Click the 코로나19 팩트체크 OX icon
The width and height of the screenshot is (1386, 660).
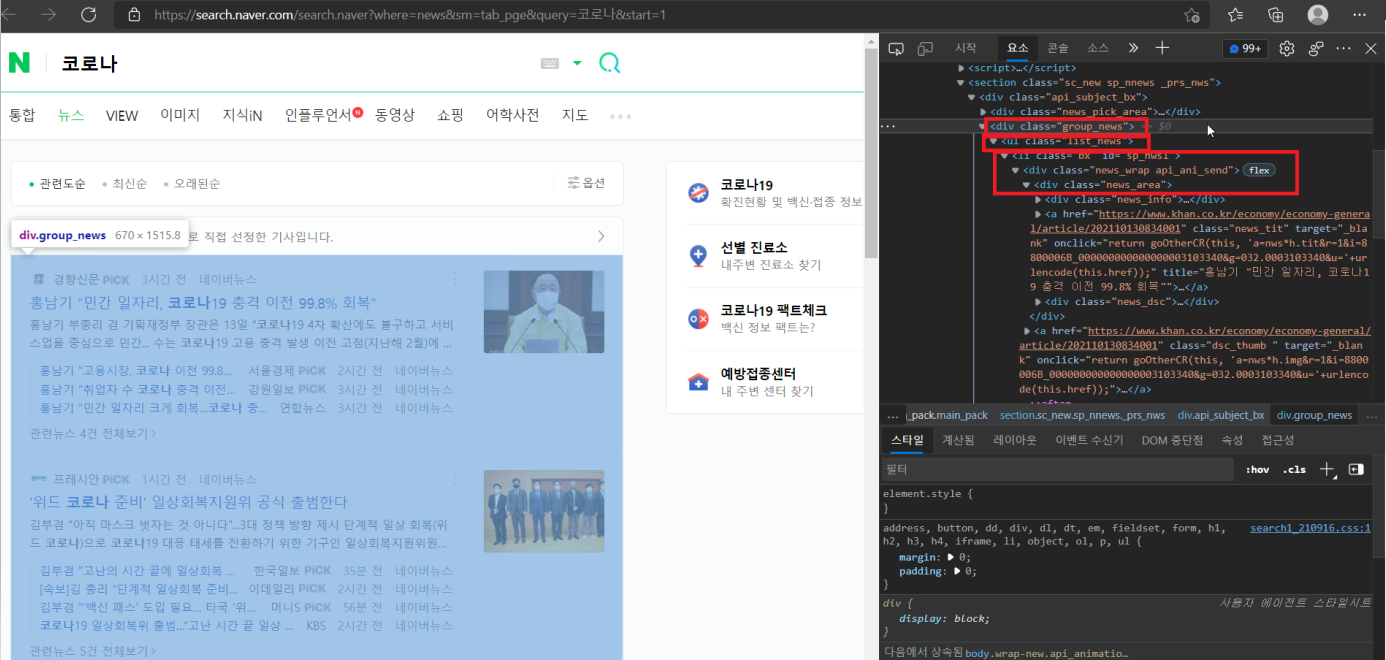click(699, 319)
